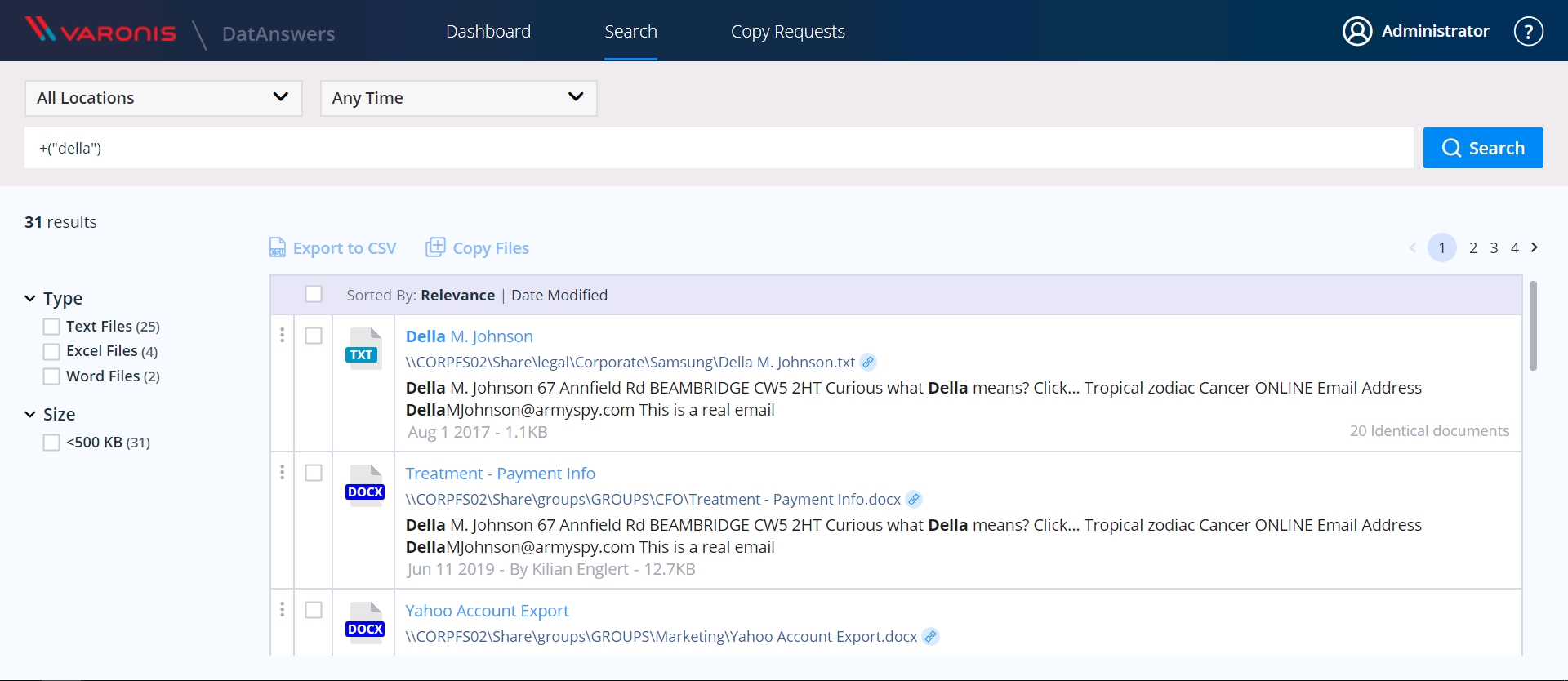Viewport: 1568px width, 681px height.
Task: Click the Administrator account name
Action: [1435, 31]
